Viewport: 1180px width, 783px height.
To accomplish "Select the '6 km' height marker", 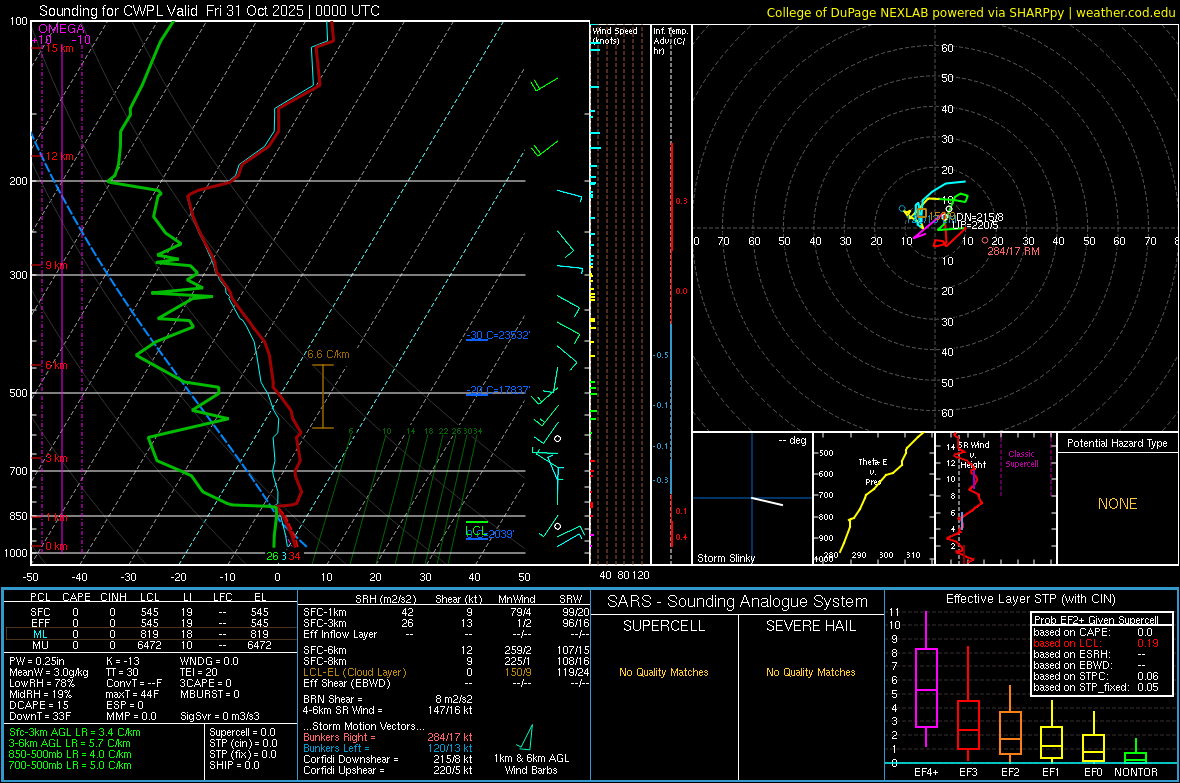I will pos(56,365).
